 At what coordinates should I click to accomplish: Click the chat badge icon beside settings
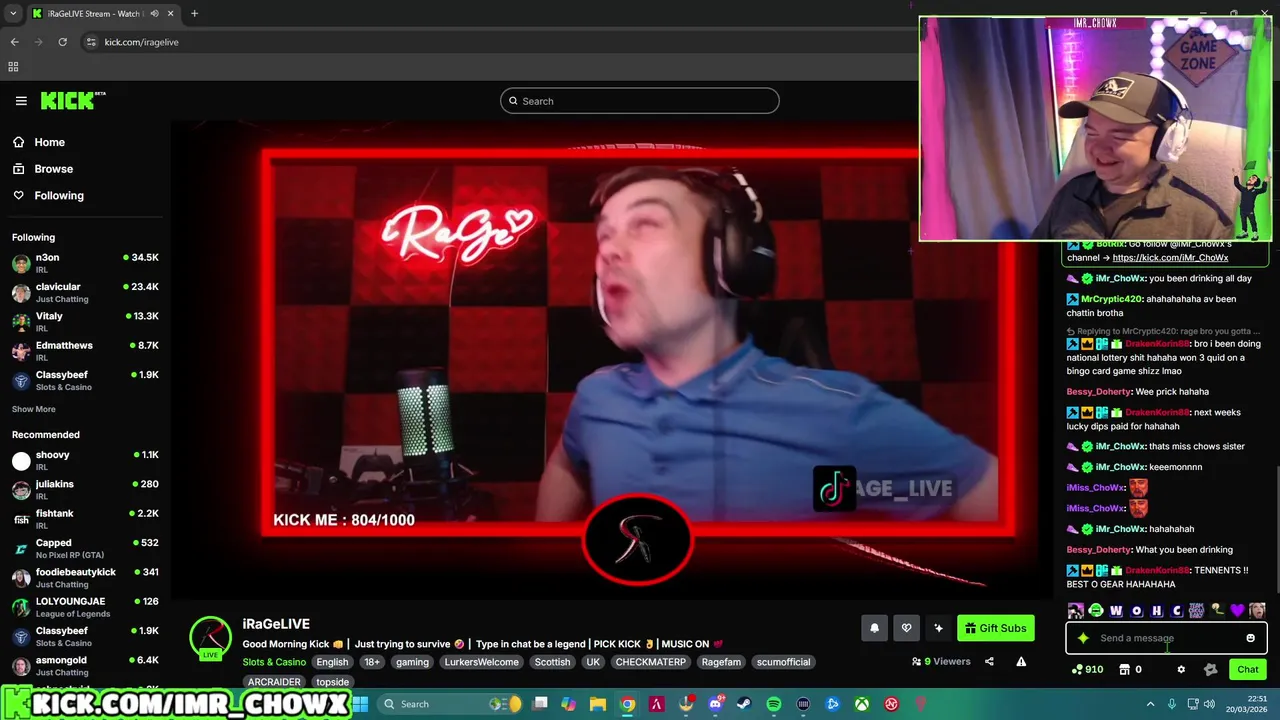coord(1210,670)
